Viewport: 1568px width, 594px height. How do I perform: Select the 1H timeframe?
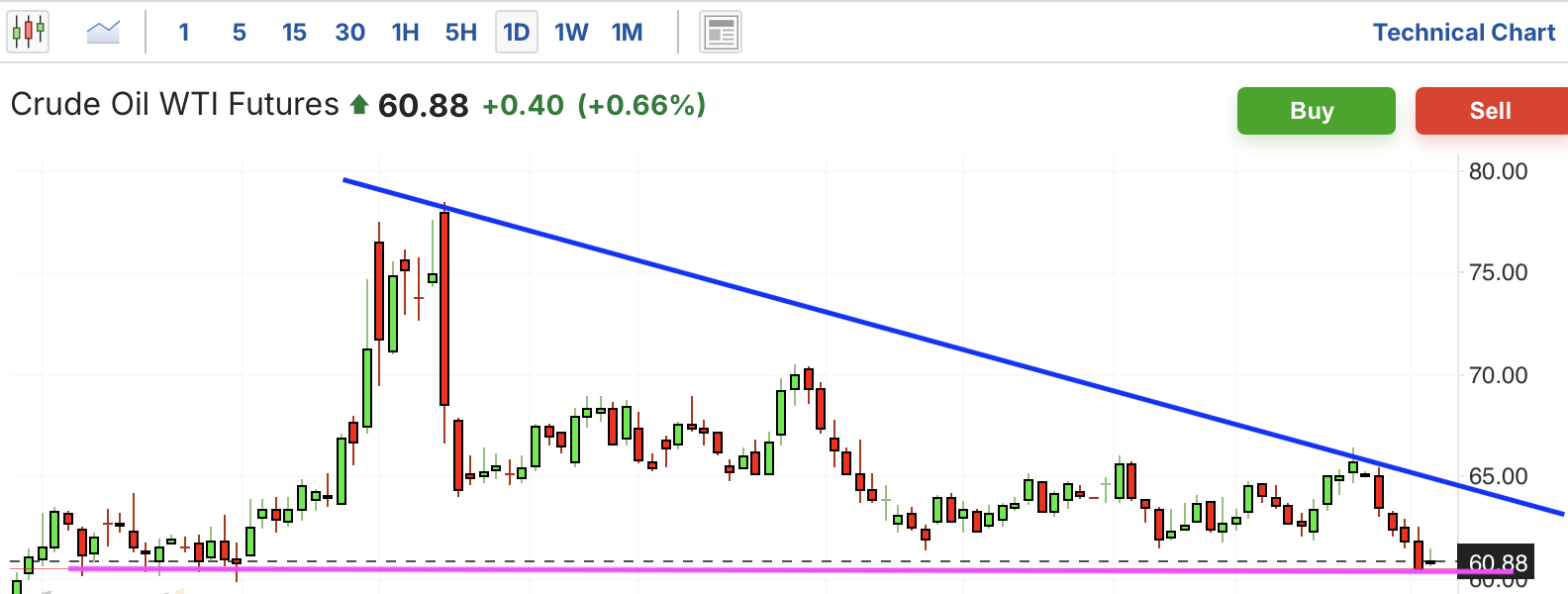coord(406,33)
